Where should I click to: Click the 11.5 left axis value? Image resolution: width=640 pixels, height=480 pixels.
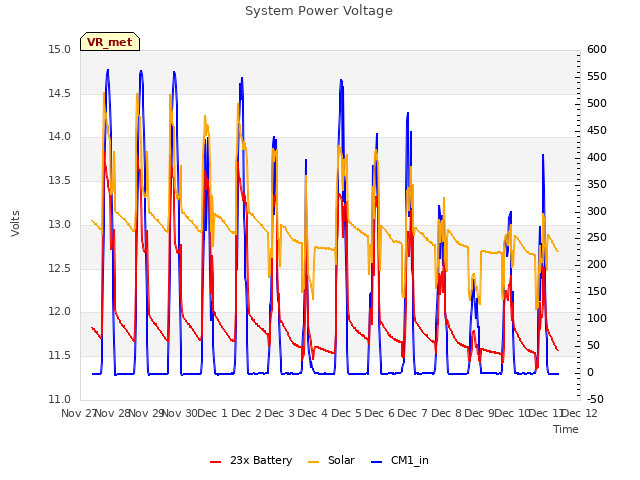click(59, 356)
